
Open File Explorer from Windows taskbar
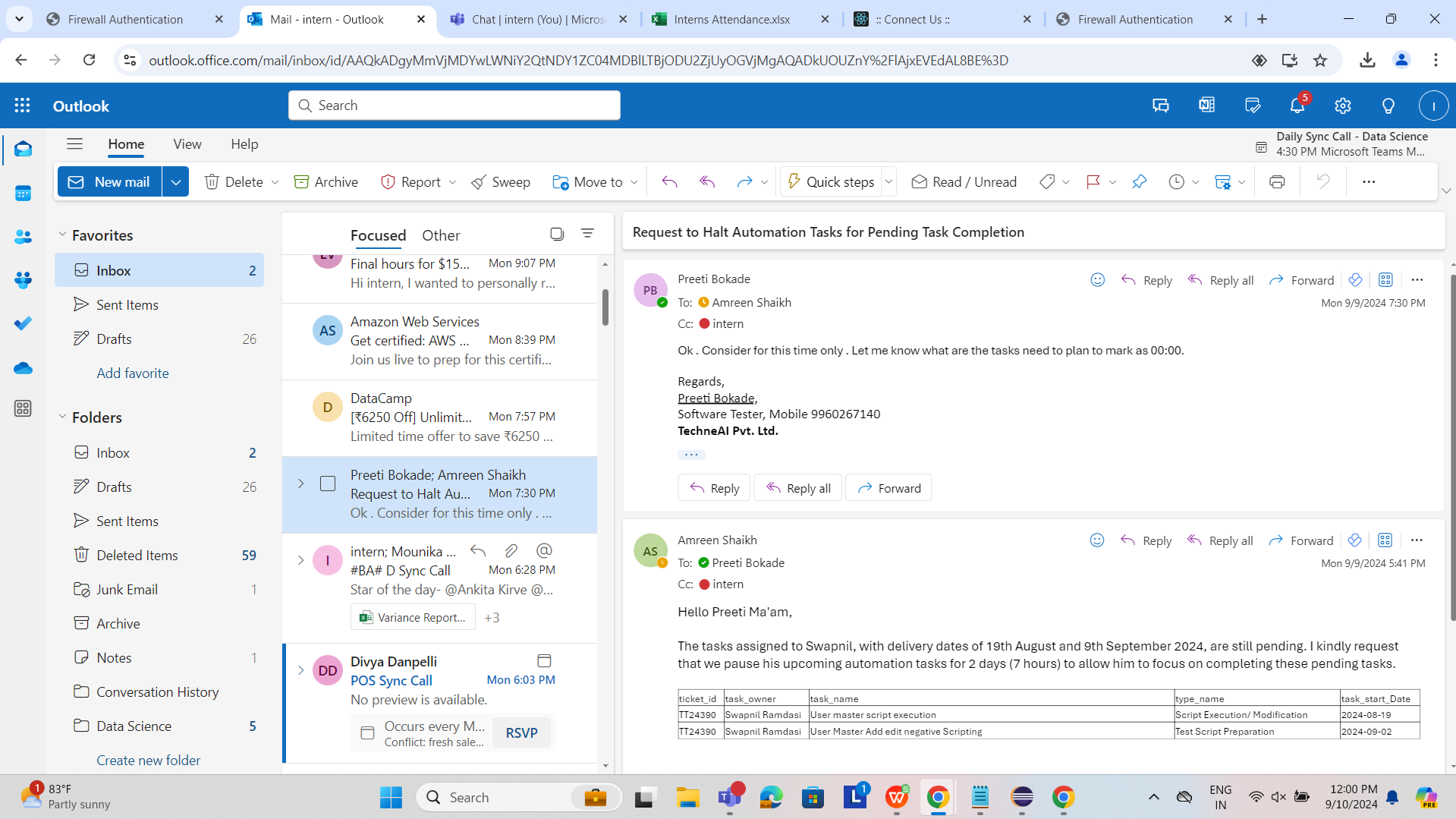pos(688,798)
